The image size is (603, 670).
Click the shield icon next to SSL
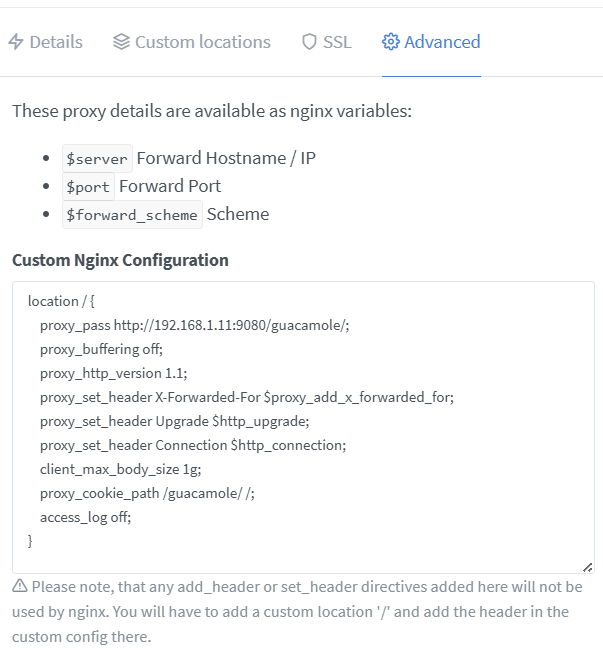click(309, 42)
